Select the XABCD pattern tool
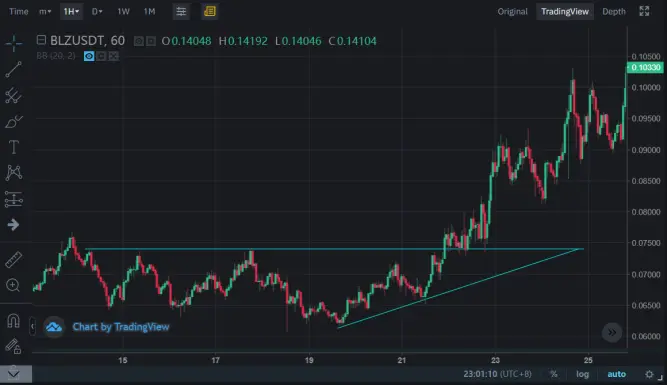The height and width of the screenshot is (385, 667). tap(14, 173)
